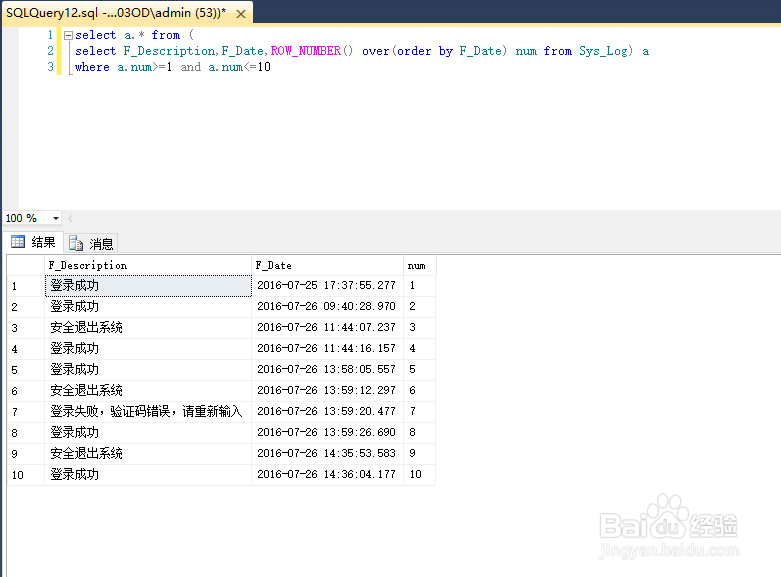Click the num cell with value 10

(419, 474)
